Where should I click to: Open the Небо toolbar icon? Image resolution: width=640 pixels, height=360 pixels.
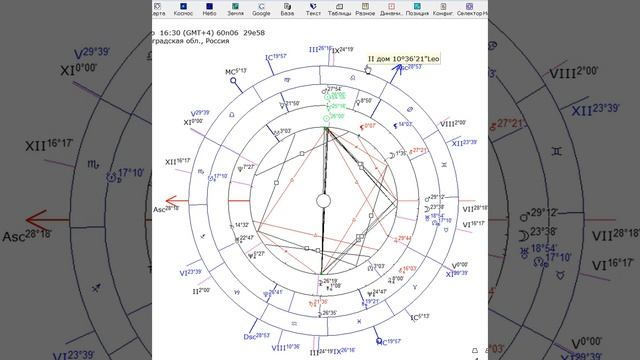click(209, 9)
